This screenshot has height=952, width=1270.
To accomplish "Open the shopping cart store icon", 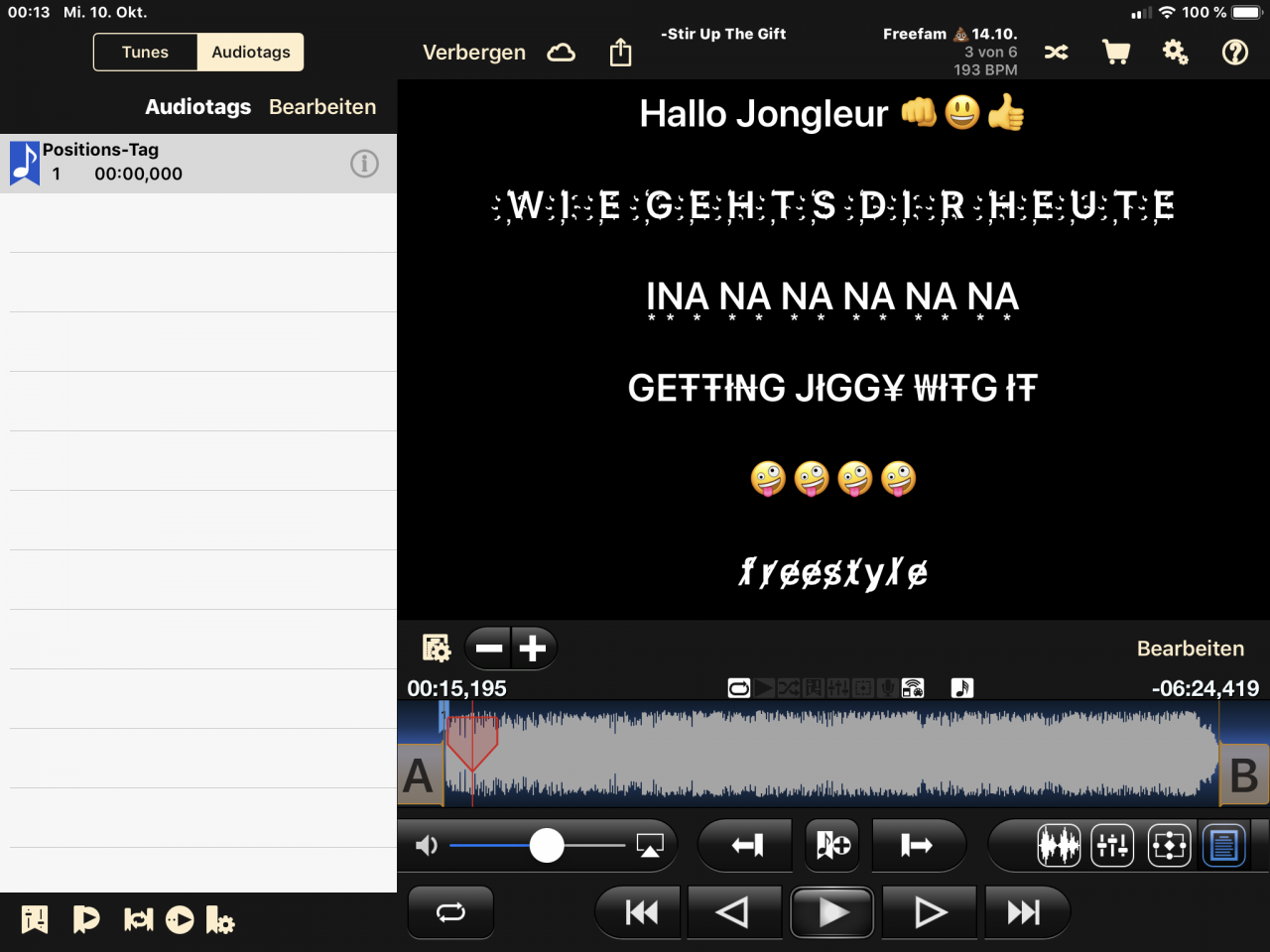I will coord(1116,53).
